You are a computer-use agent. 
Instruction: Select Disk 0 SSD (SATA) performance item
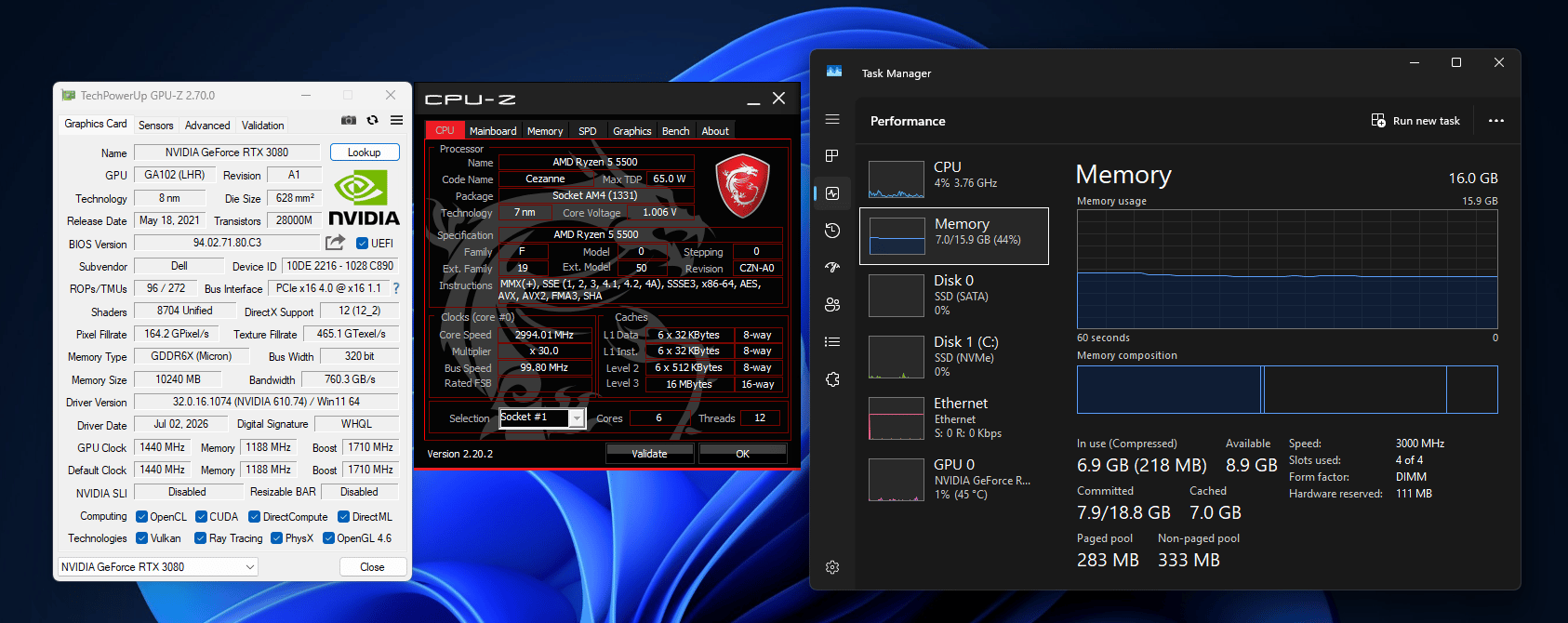pos(954,295)
